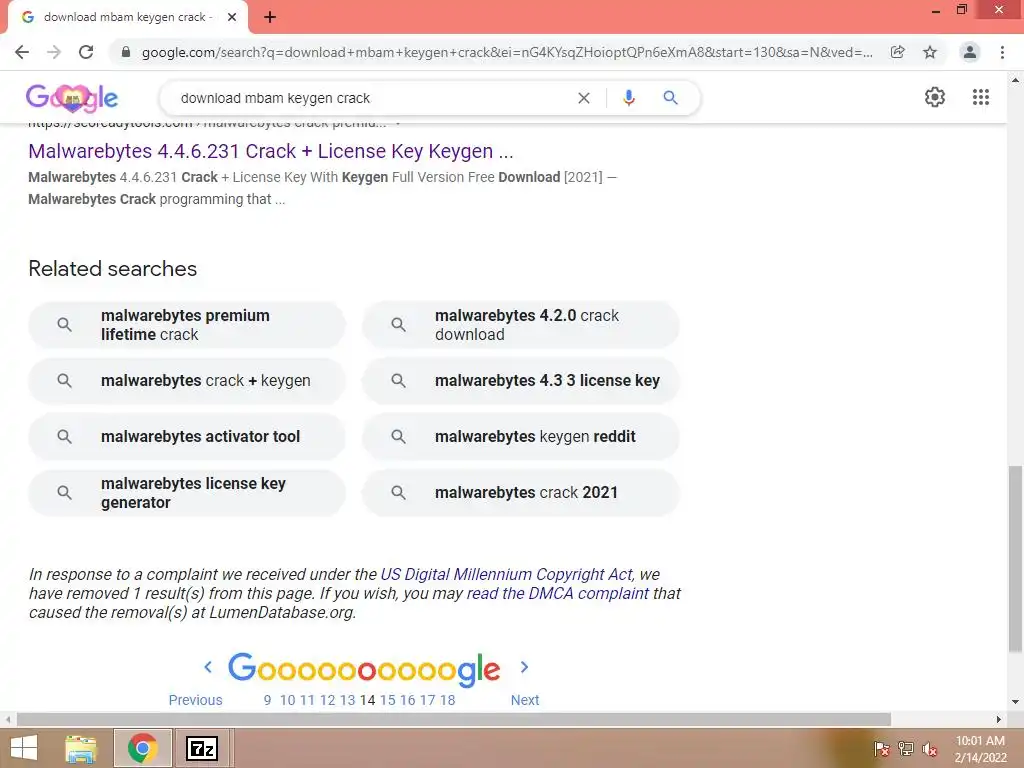Click the Google doodle logo
The width and height of the screenshot is (1024, 768).
(x=72, y=98)
